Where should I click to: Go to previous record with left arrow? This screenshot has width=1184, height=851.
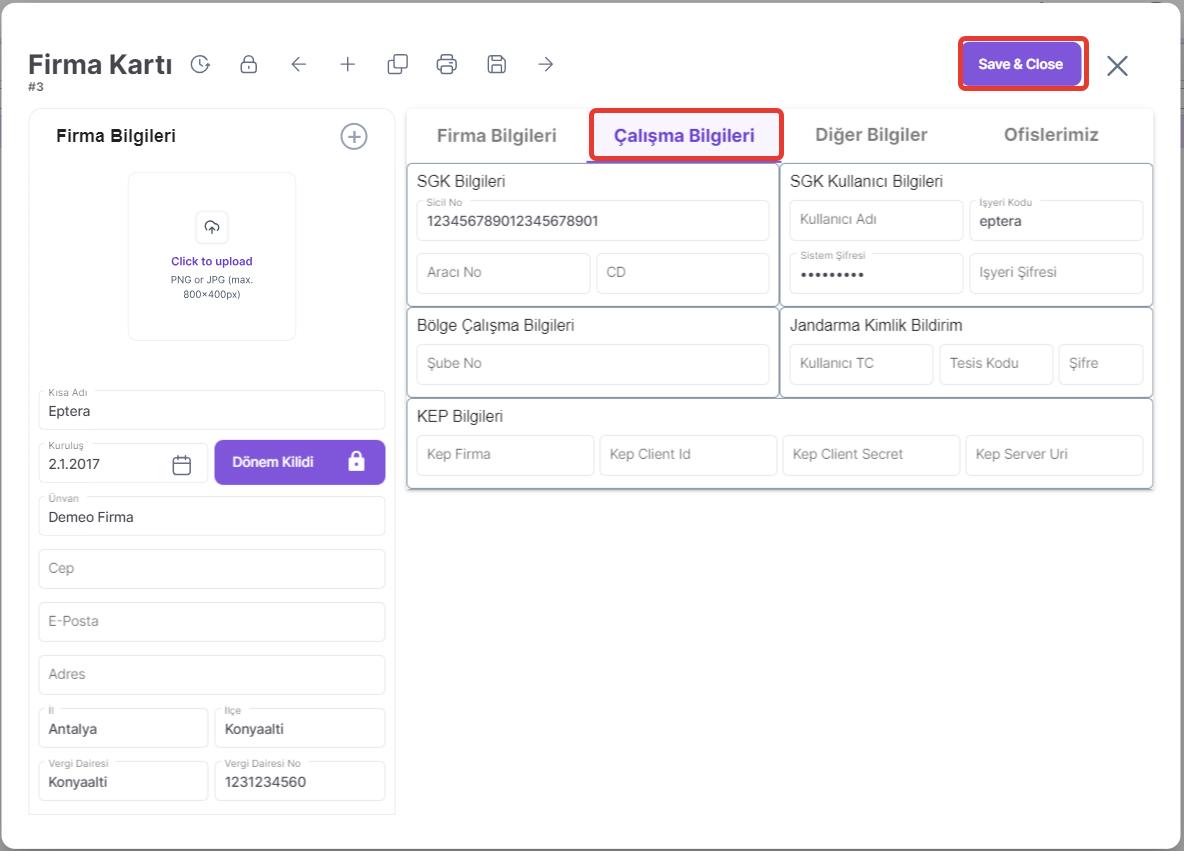pos(298,64)
